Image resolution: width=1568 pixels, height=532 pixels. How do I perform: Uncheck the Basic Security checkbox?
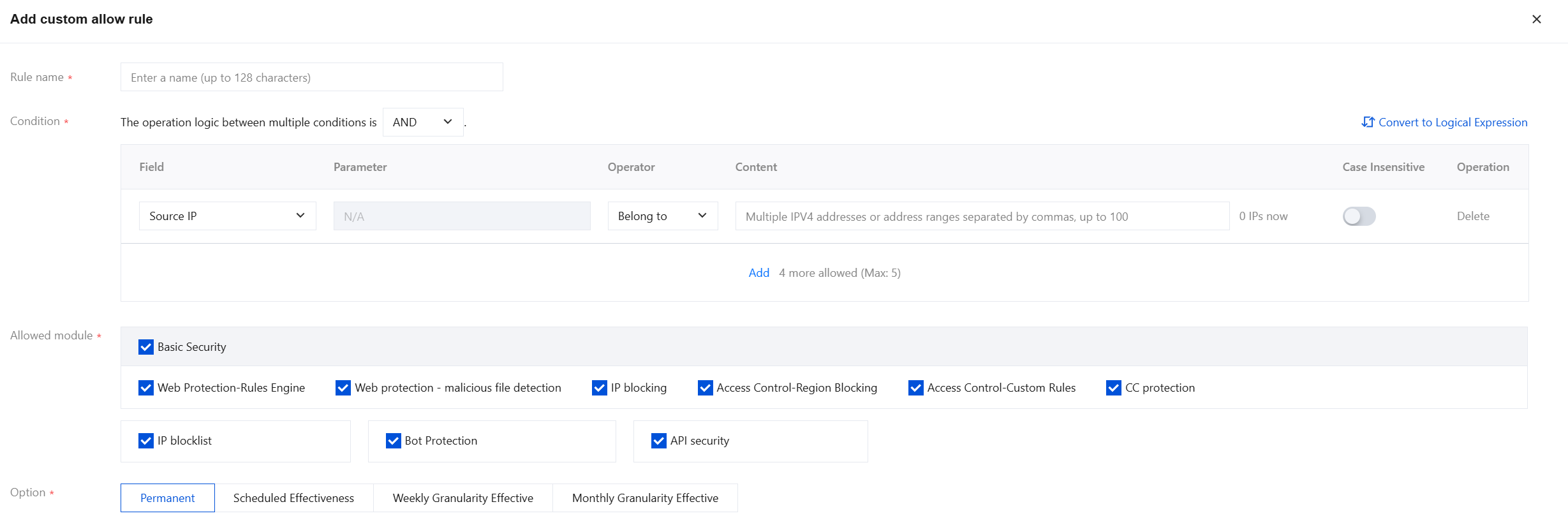coord(146,347)
